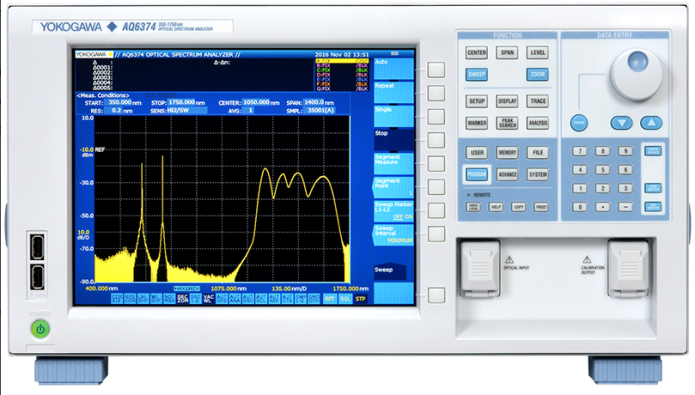Click the VAC WL status icon
This screenshot has height=395, width=695.
[x=208, y=299]
